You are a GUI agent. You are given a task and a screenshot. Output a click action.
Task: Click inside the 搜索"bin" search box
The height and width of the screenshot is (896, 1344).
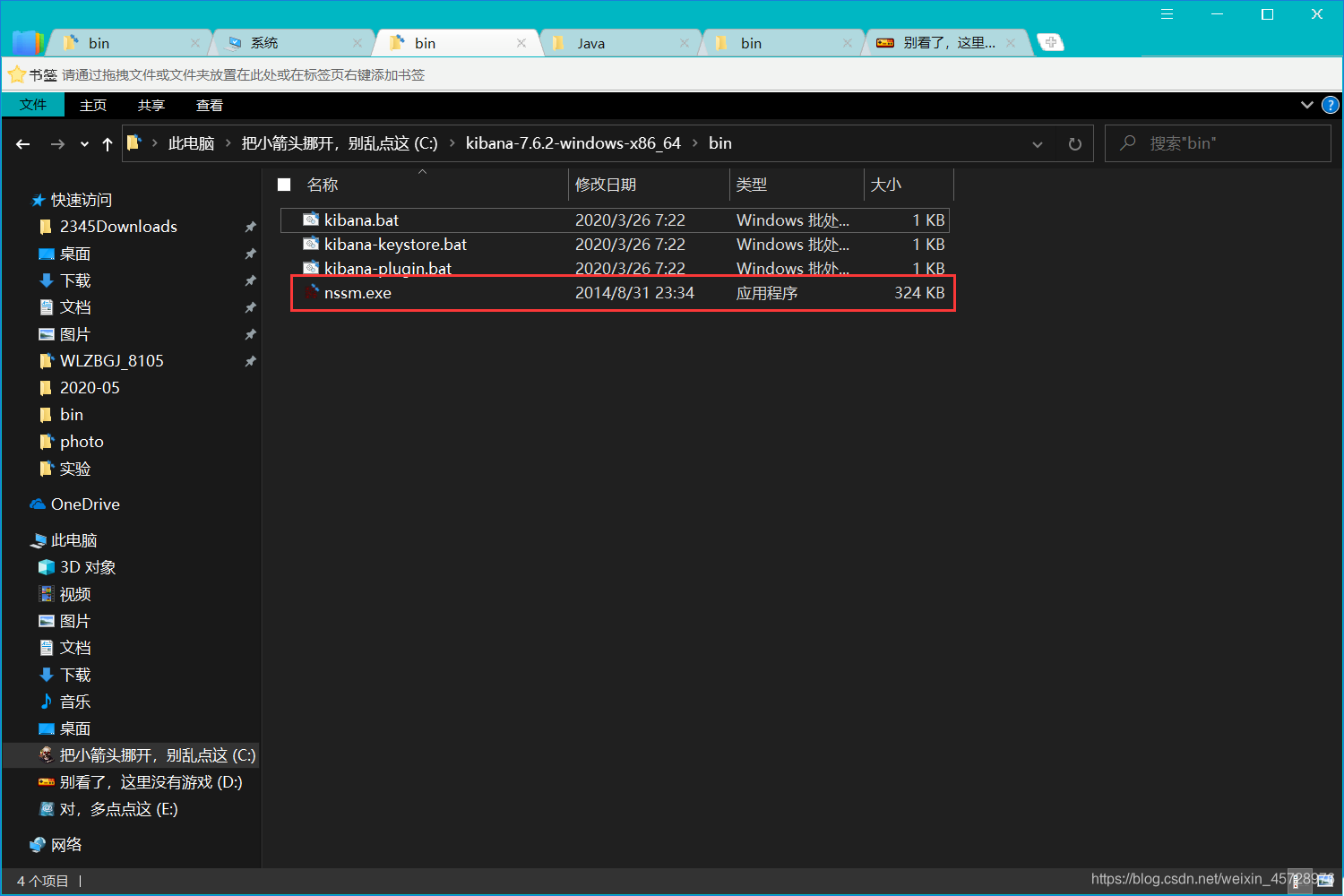click(x=1219, y=143)
